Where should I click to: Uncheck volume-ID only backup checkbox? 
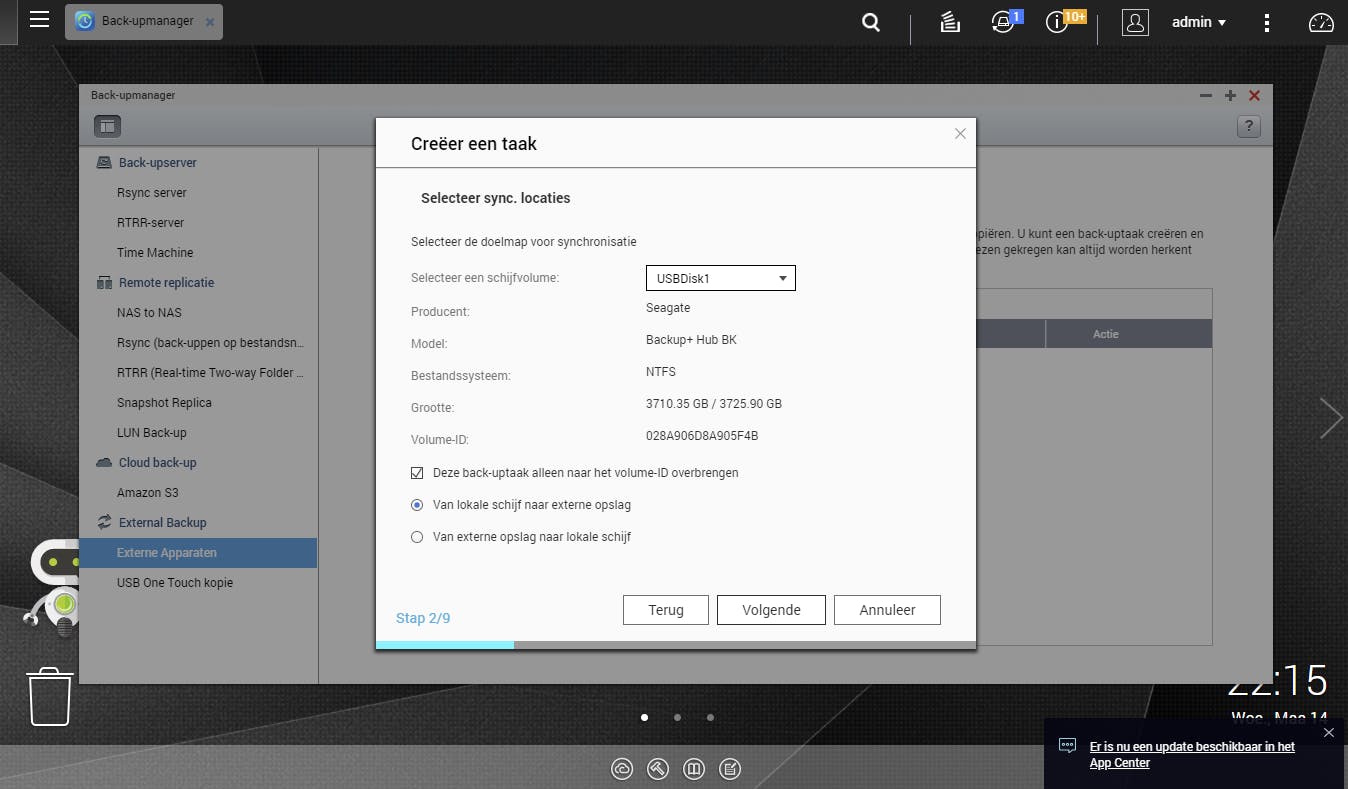[417, 473]
